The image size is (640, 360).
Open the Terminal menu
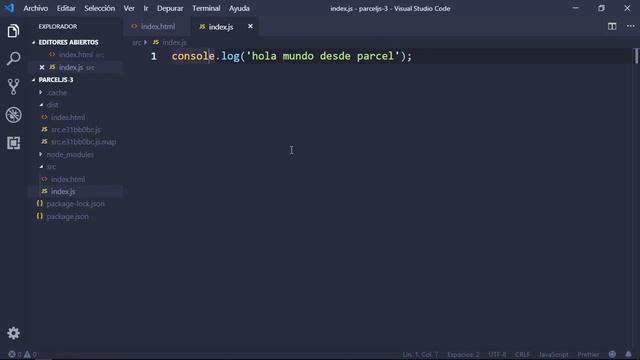tap(206, 8)
